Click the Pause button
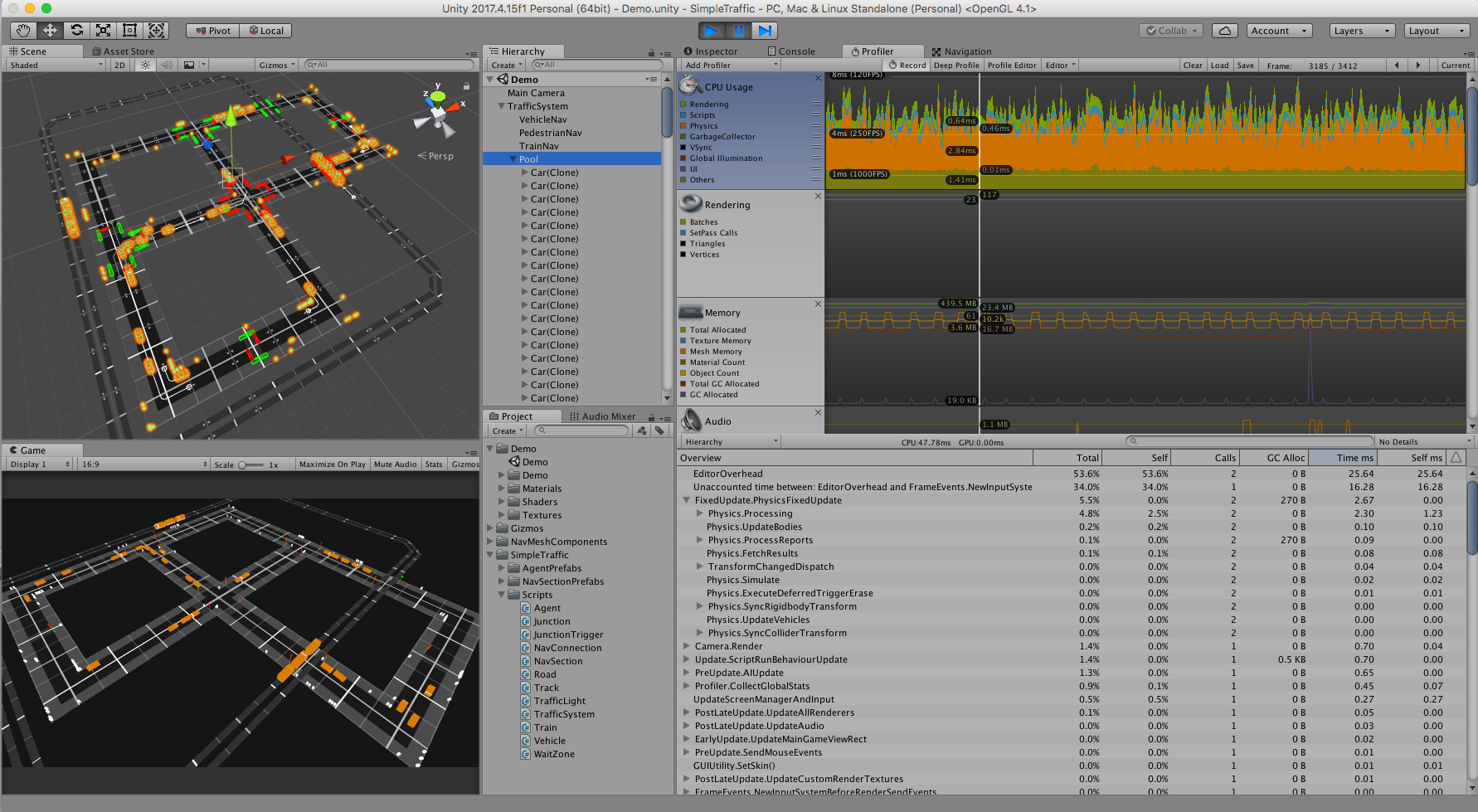This screenshot has height=812, width=1478. point(738,31)
